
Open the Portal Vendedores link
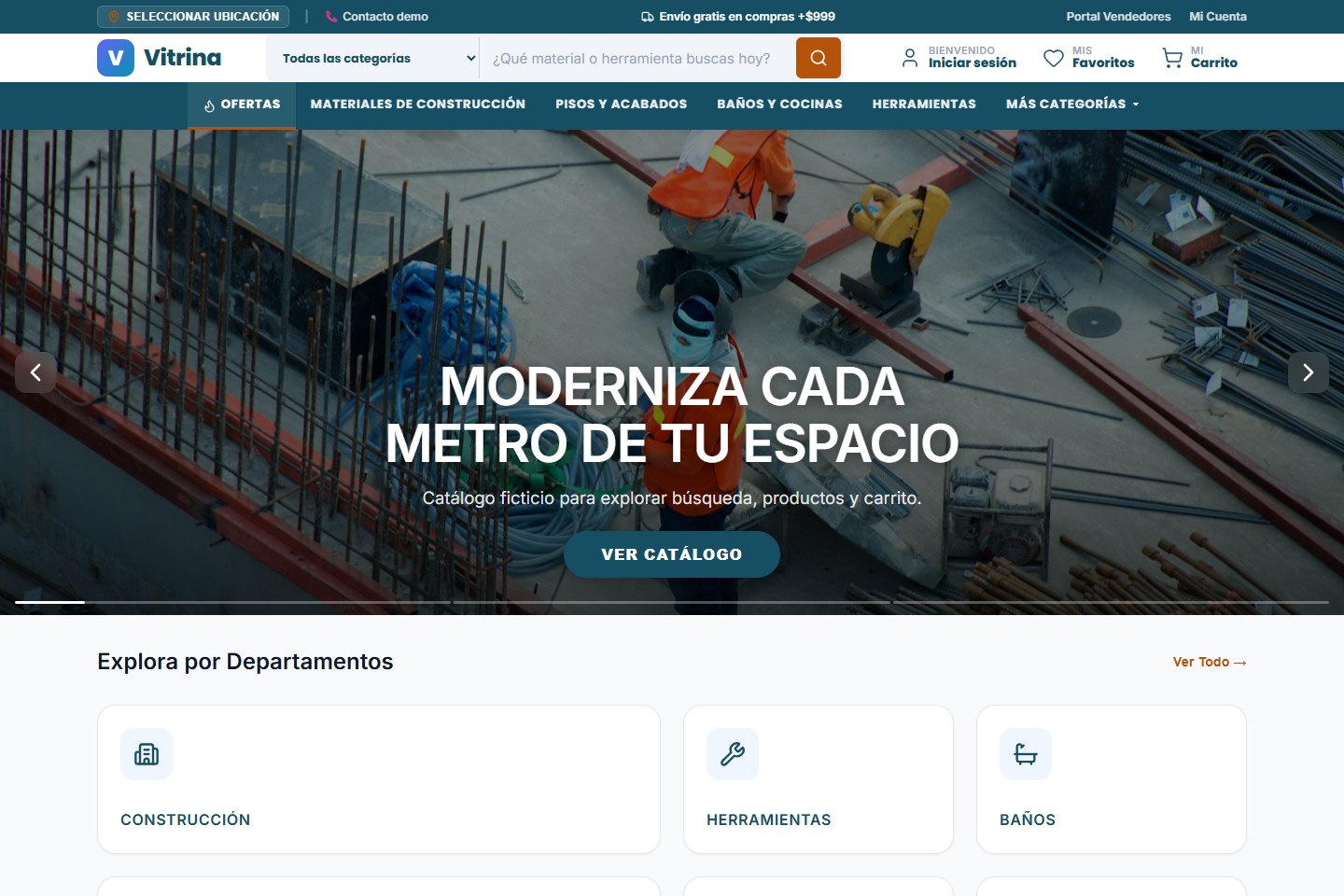pyautogui.click(x=1118, y=17)
